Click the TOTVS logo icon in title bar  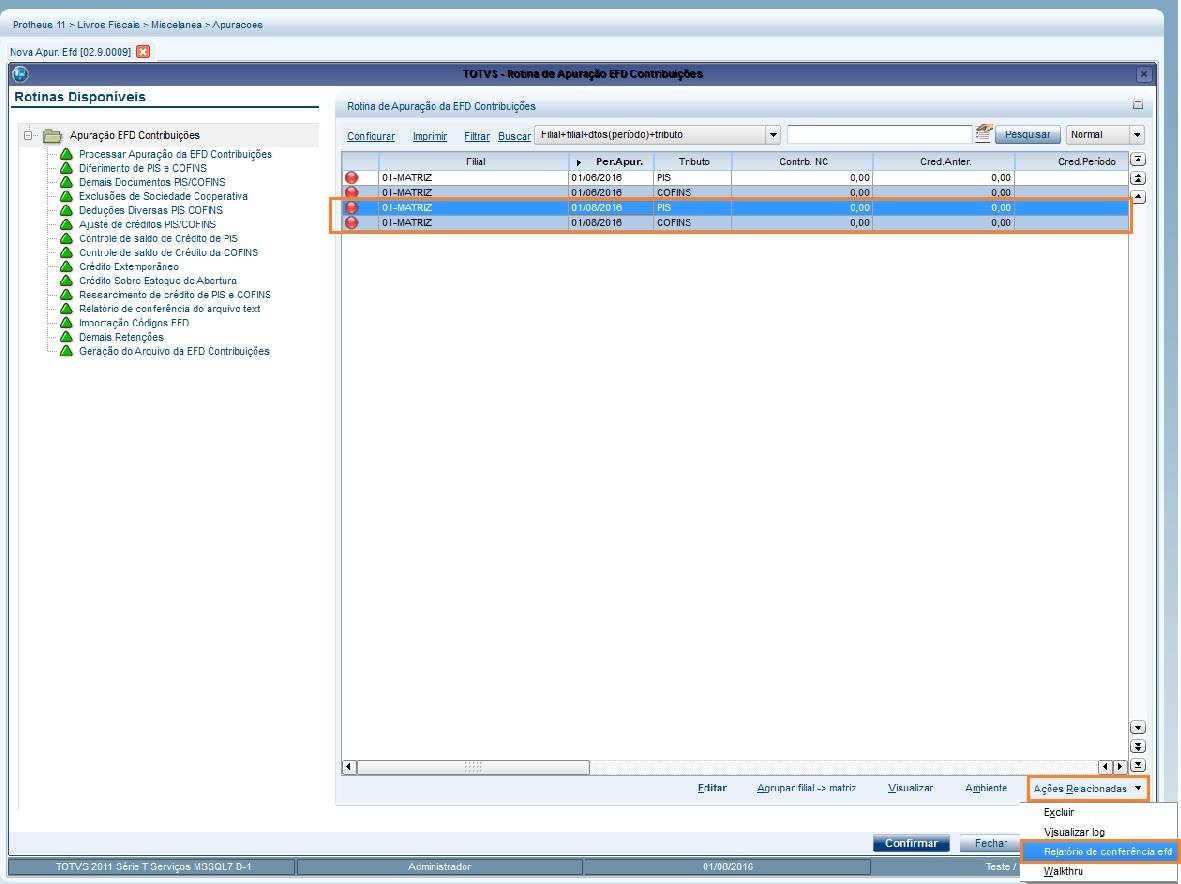[20, 74]
